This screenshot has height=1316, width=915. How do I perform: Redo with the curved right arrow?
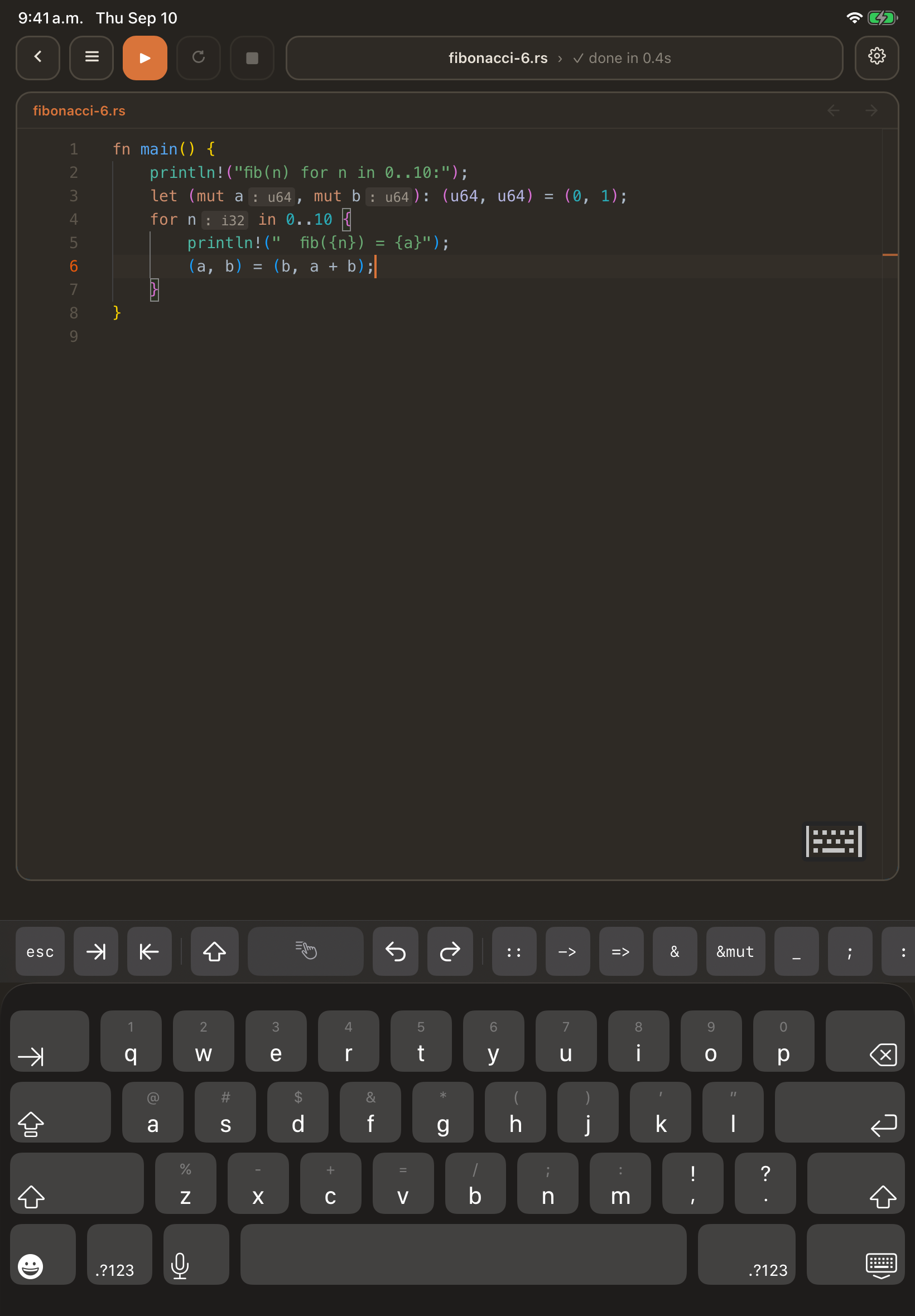tap(450, 951)
